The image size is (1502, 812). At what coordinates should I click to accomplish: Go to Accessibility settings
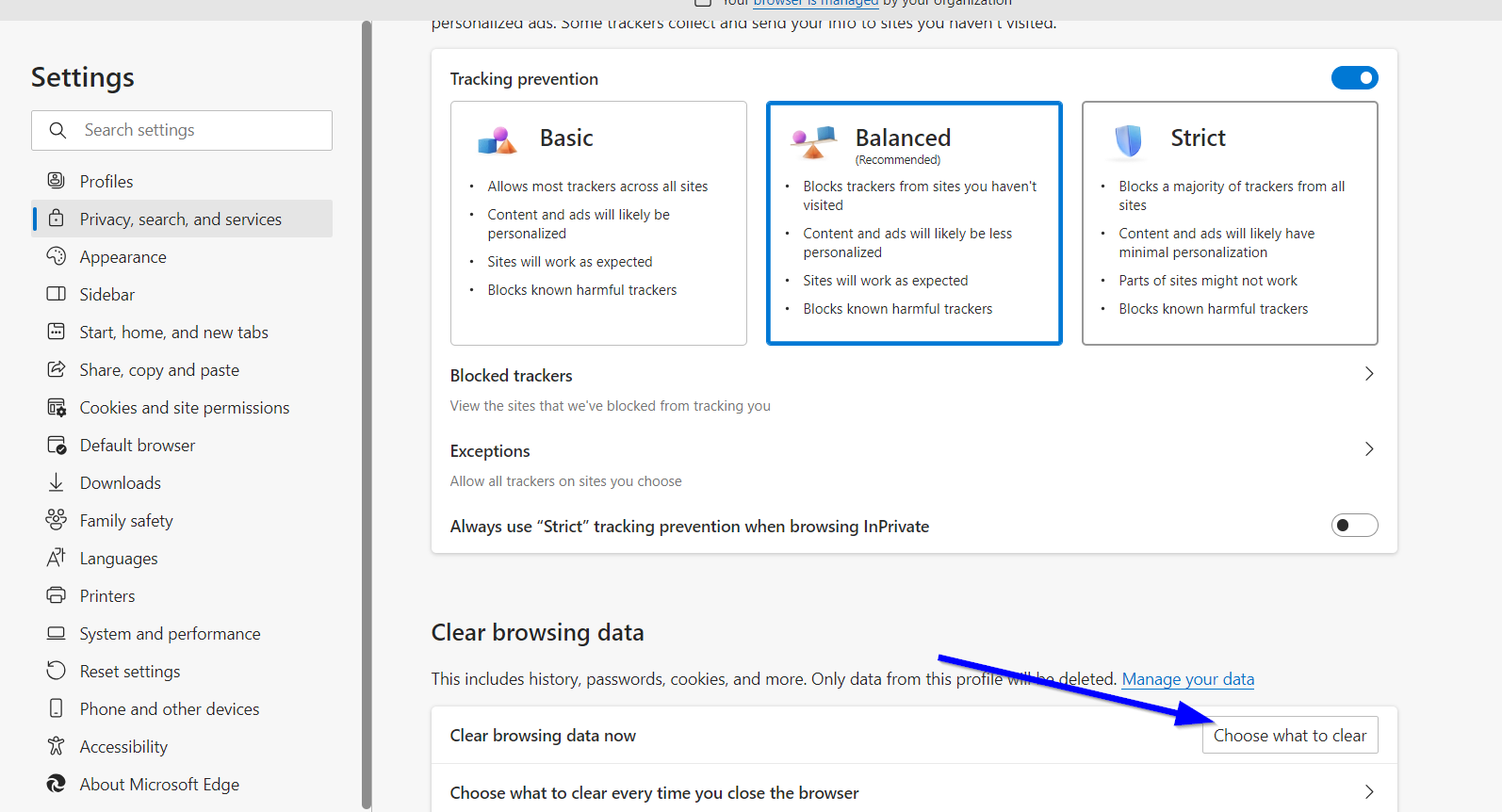(x=182, y=746)
